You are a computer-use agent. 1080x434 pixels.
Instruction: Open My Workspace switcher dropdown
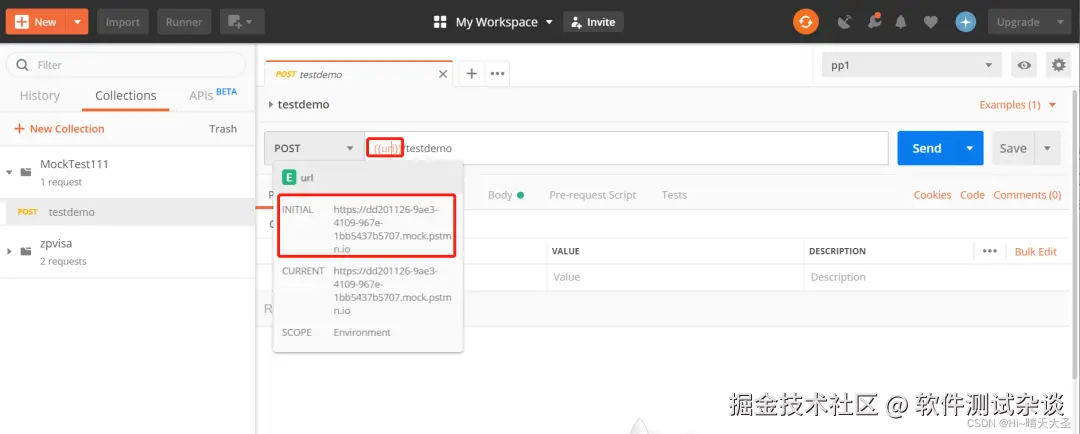coord(493,22)
